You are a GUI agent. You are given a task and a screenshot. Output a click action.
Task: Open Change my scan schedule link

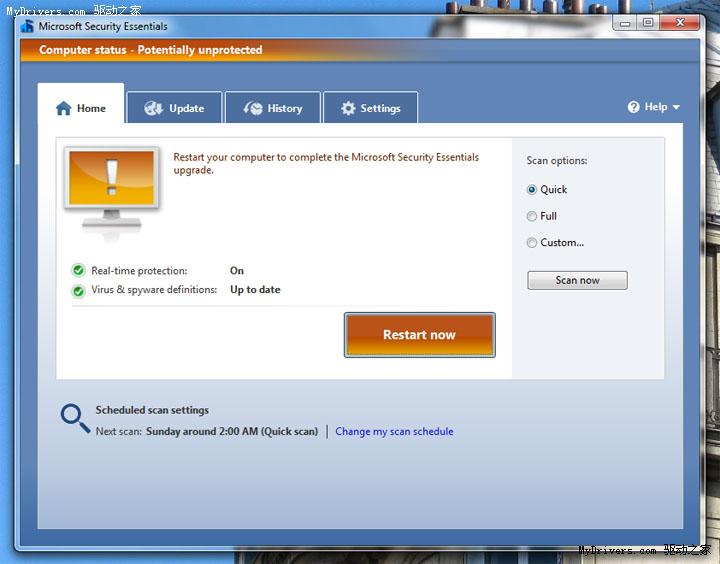pyautogui.click(x=394, y=432)
